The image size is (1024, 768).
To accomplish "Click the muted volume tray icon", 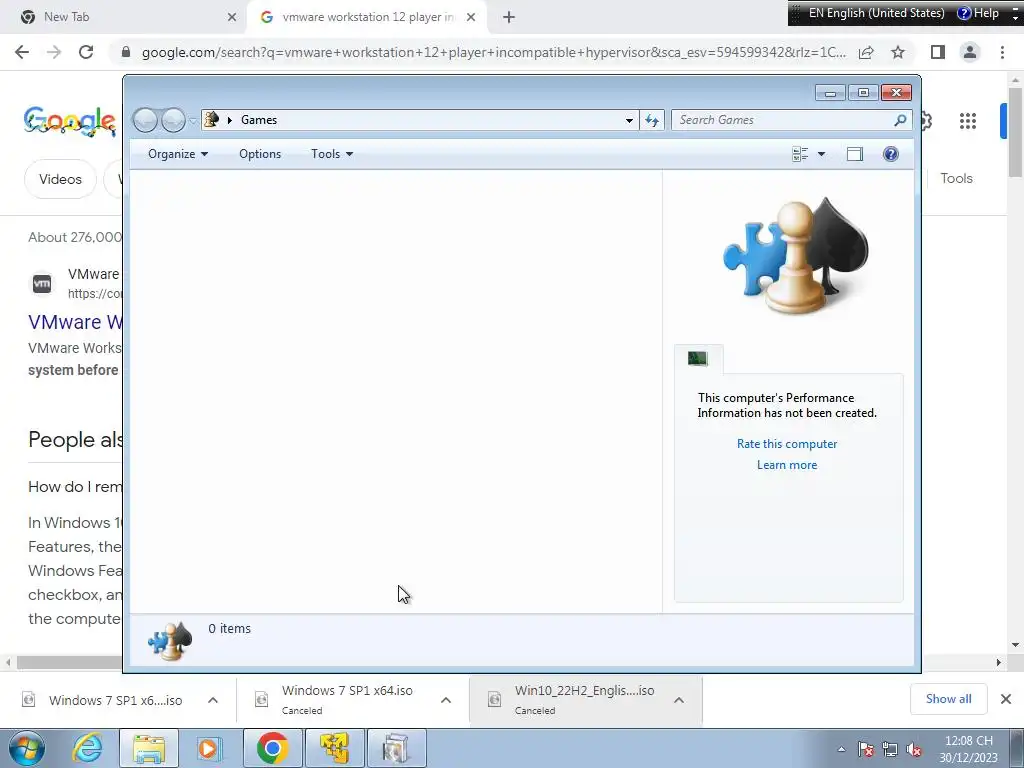I will click(914, 750).
